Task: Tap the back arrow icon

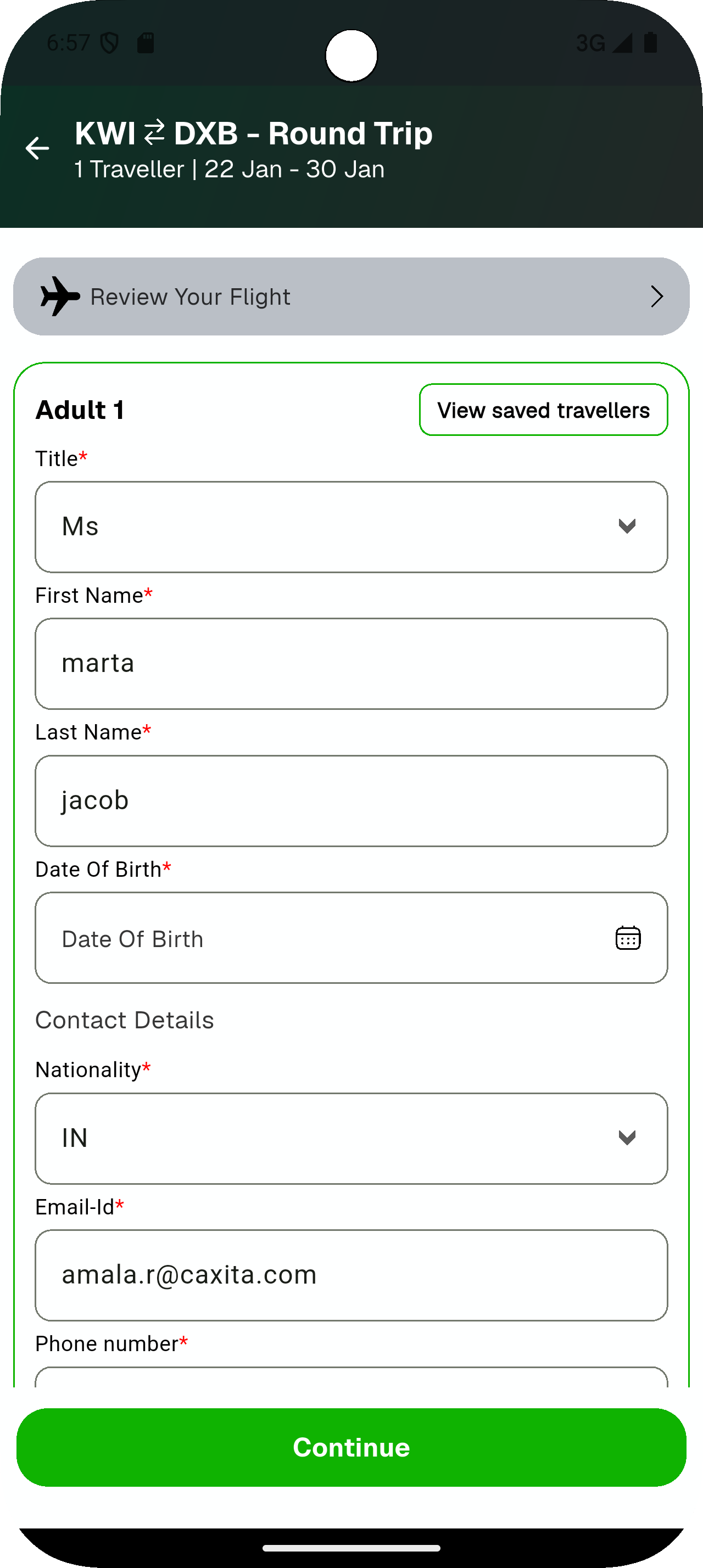Action: click(37, 148)
